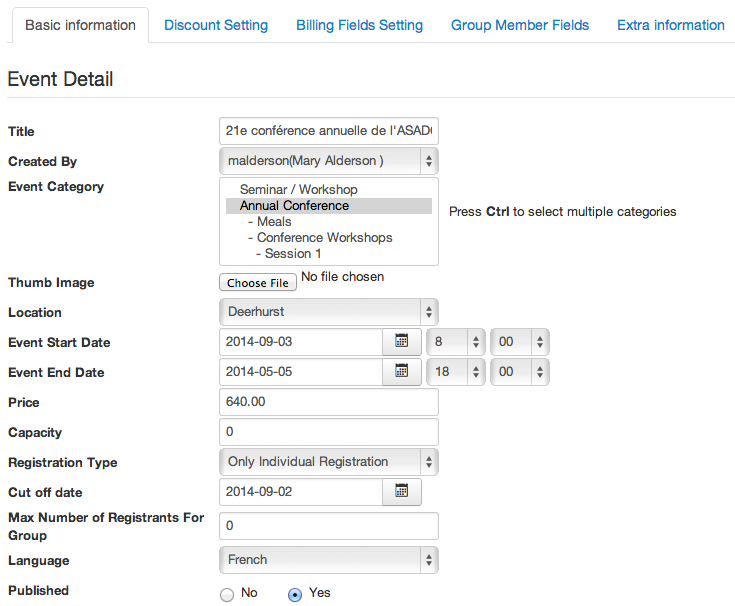Select Conference Workshops category in the list
This screenshot has width=735, height=606.
tap(324, 238)
